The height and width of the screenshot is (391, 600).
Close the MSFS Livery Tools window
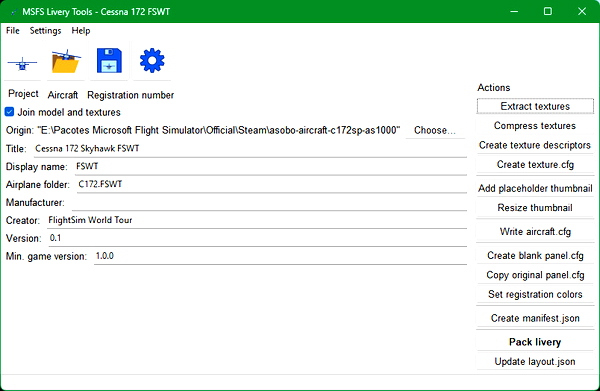tap(582, 11)
